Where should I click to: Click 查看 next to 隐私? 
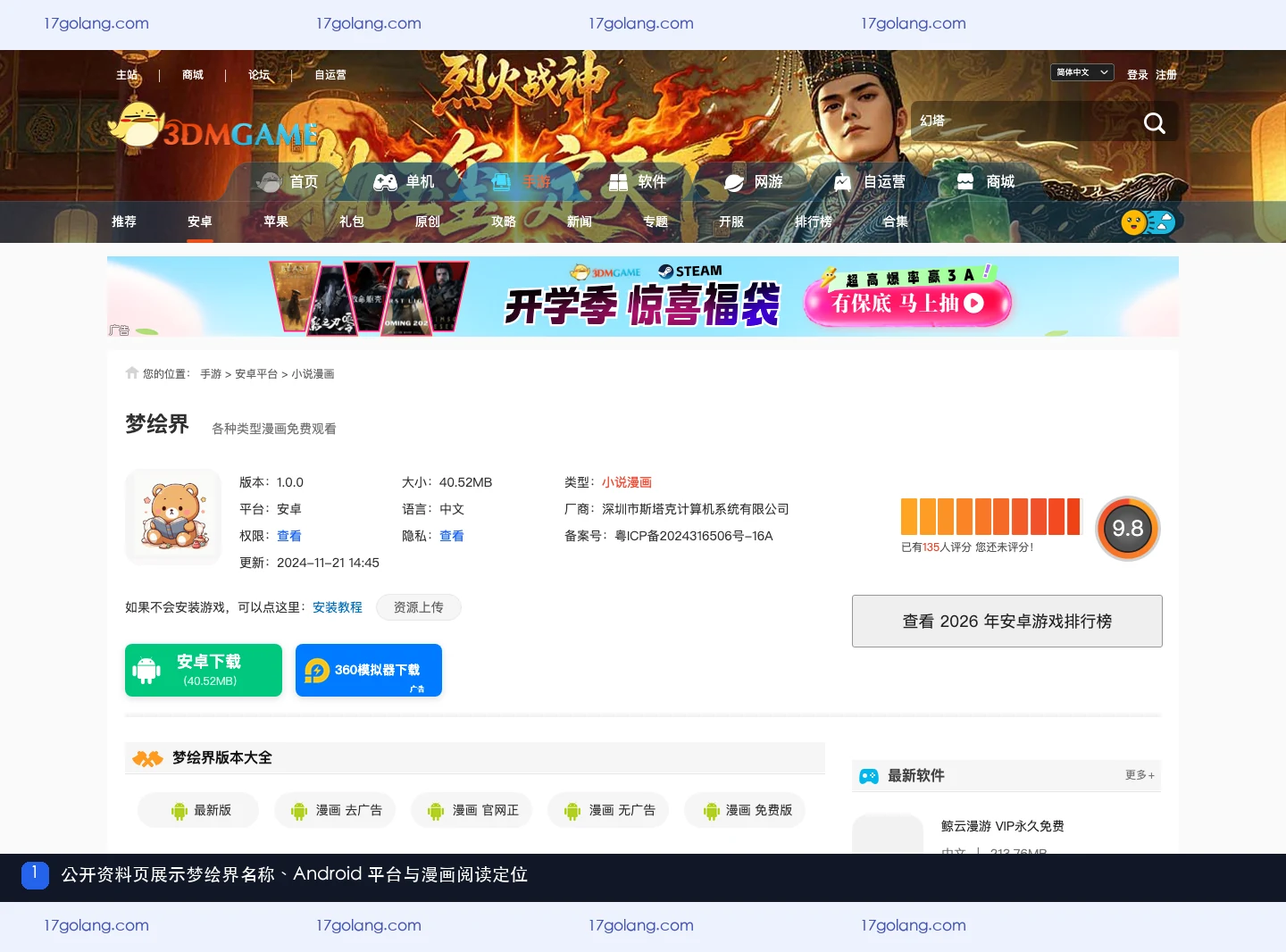click(452, 536)
